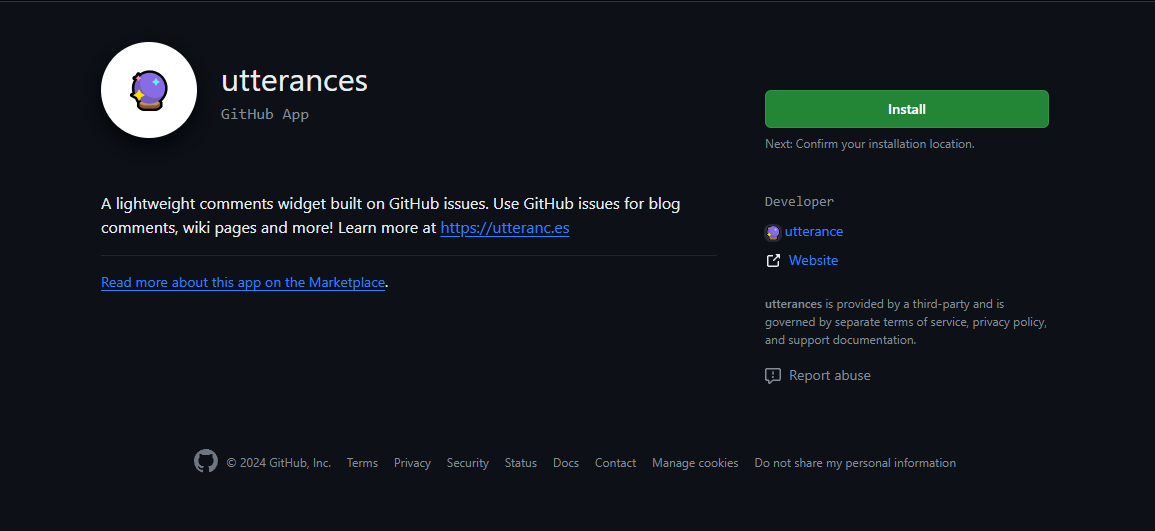This screenshot has height=531, width=1155.
Task: Open the https://utteranc.es link
Action: 505,228
